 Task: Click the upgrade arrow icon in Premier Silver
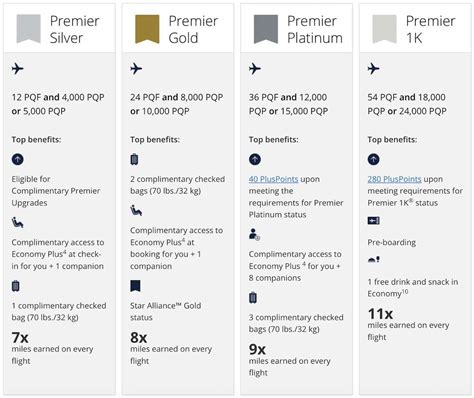[x=18, y=159]
